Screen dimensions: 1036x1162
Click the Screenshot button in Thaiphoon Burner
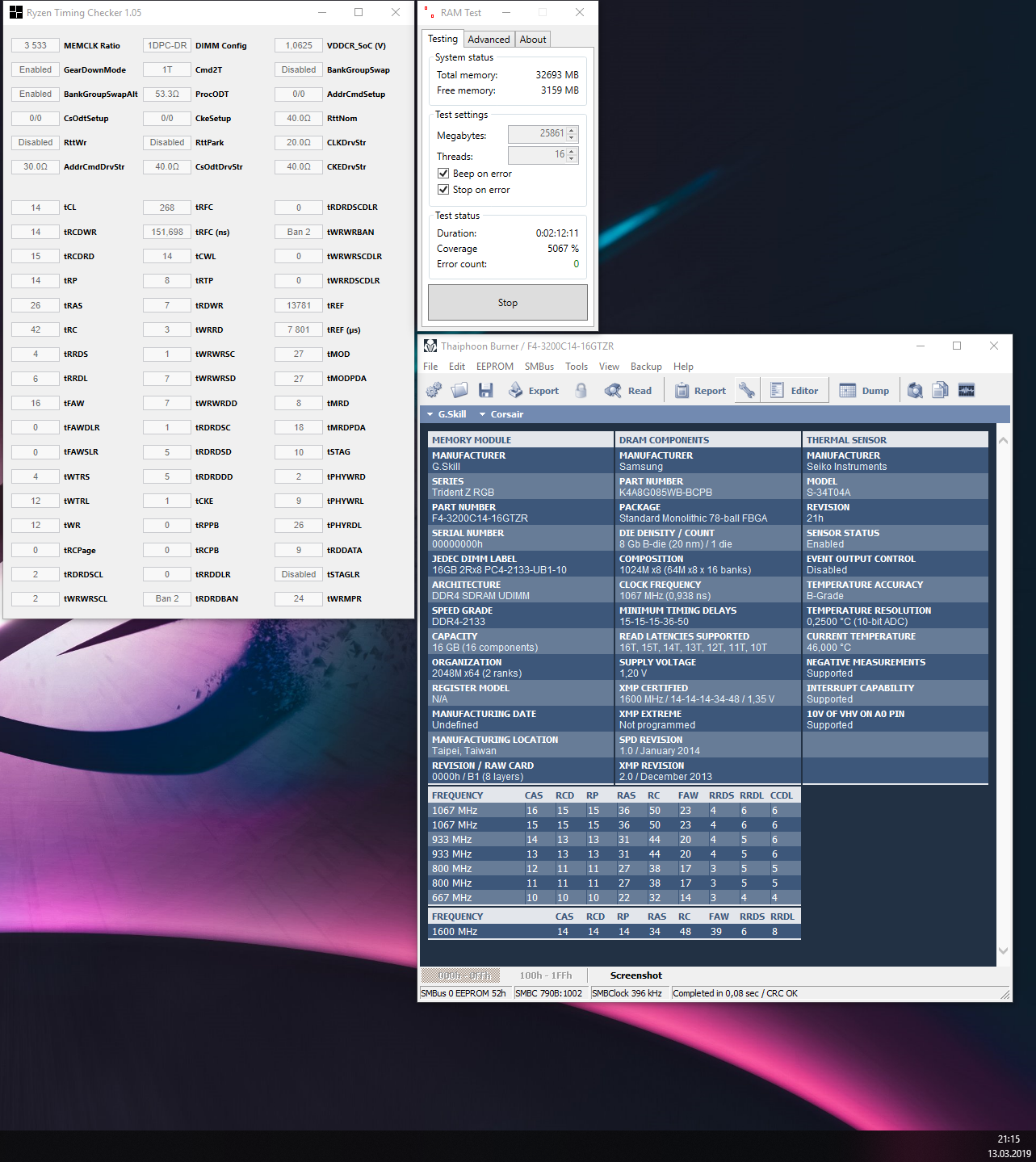(635, 975)
